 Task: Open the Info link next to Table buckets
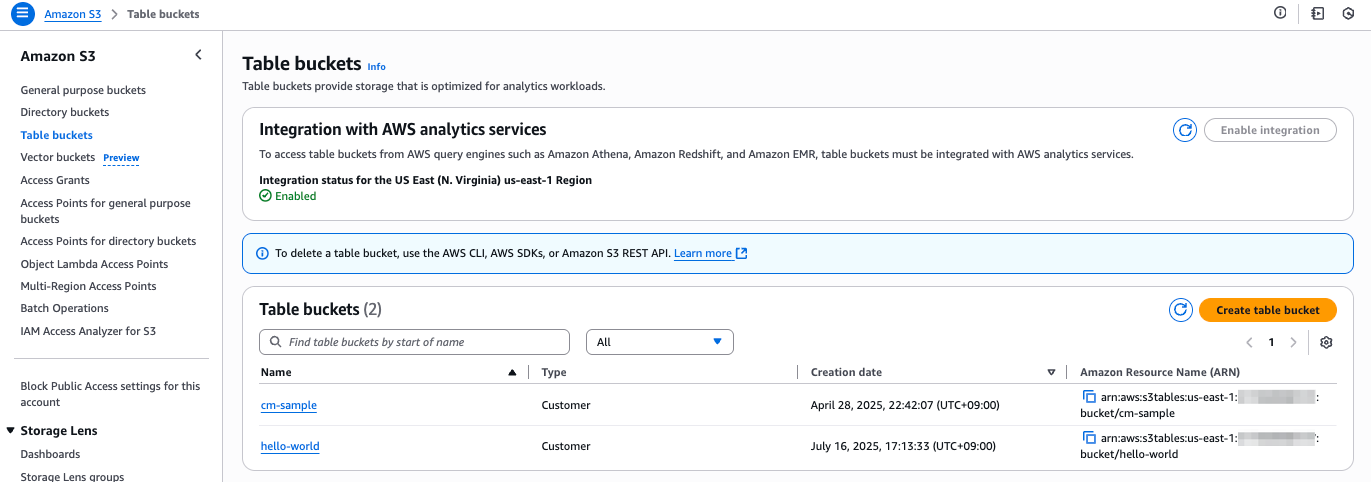pos(376,67)
